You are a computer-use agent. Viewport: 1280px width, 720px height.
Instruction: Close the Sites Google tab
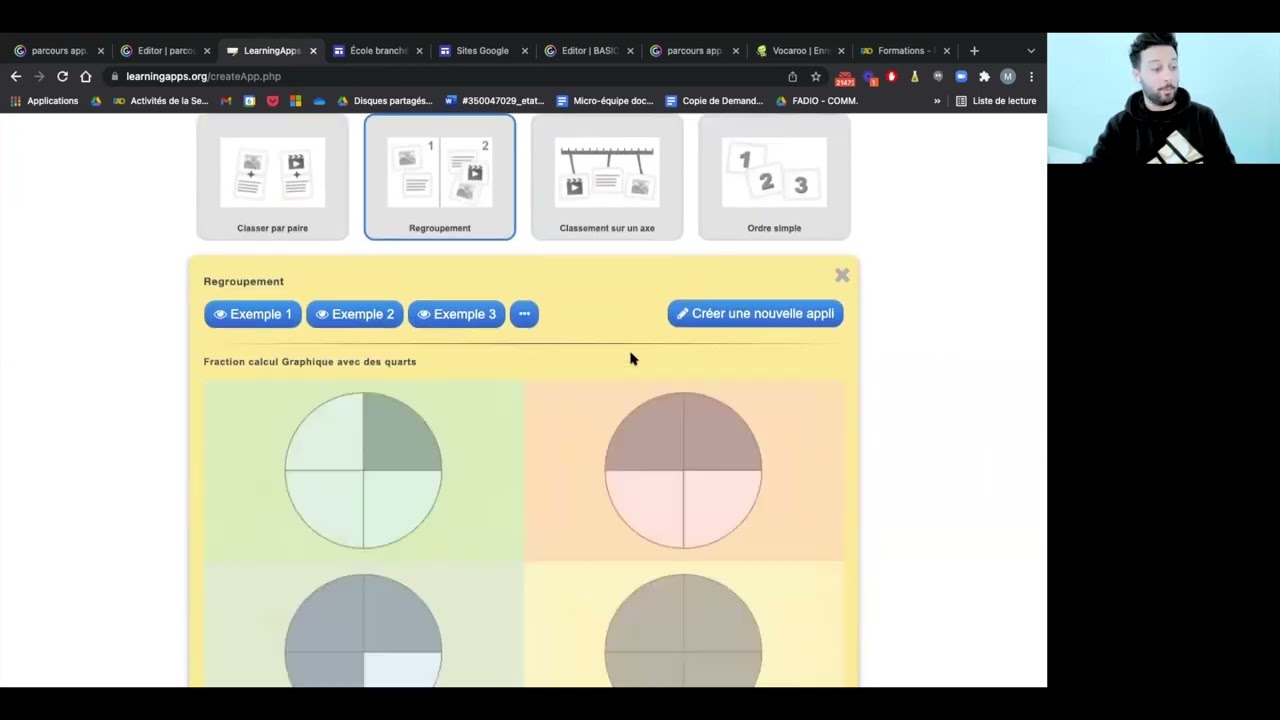point(525,50)
